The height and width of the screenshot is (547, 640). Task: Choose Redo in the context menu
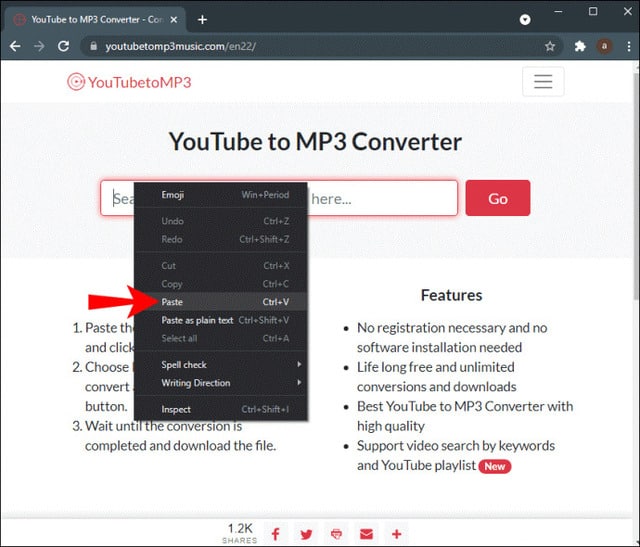coord(221,239)
